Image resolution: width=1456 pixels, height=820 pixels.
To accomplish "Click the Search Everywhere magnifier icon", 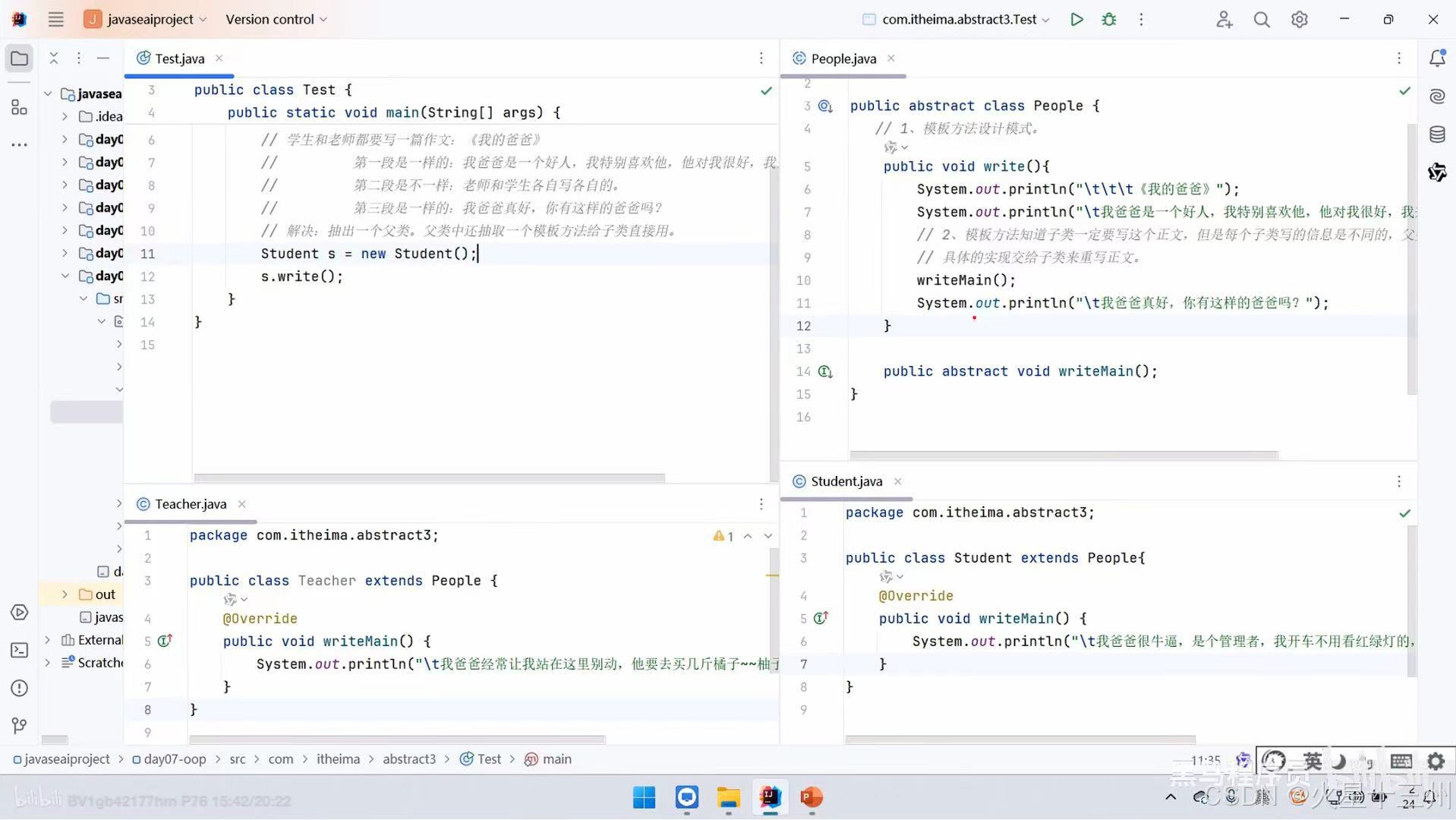I will click(x=1261, y=19).
